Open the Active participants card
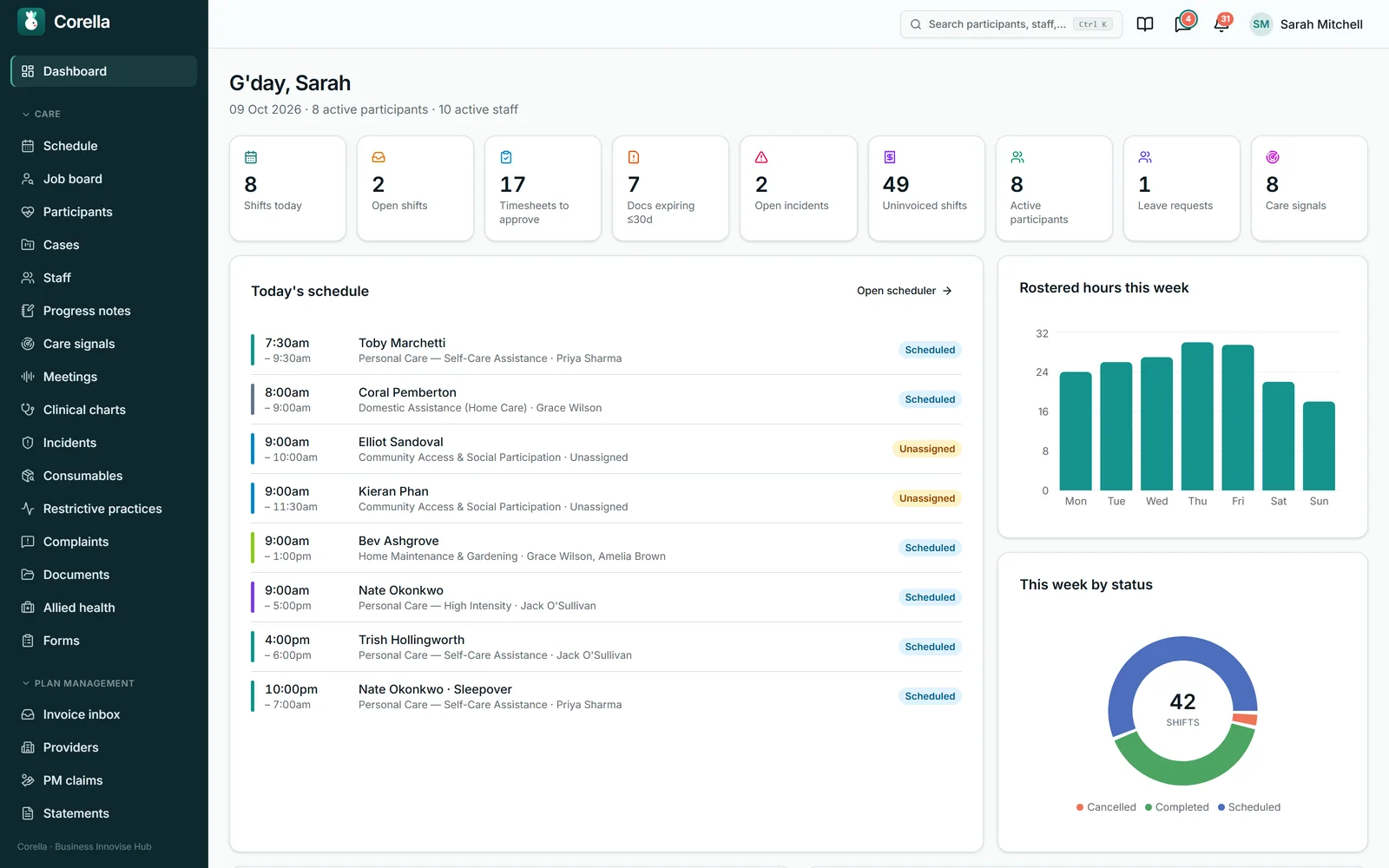This screenshot has height=868, width=1389. (x=1054, y=188)
